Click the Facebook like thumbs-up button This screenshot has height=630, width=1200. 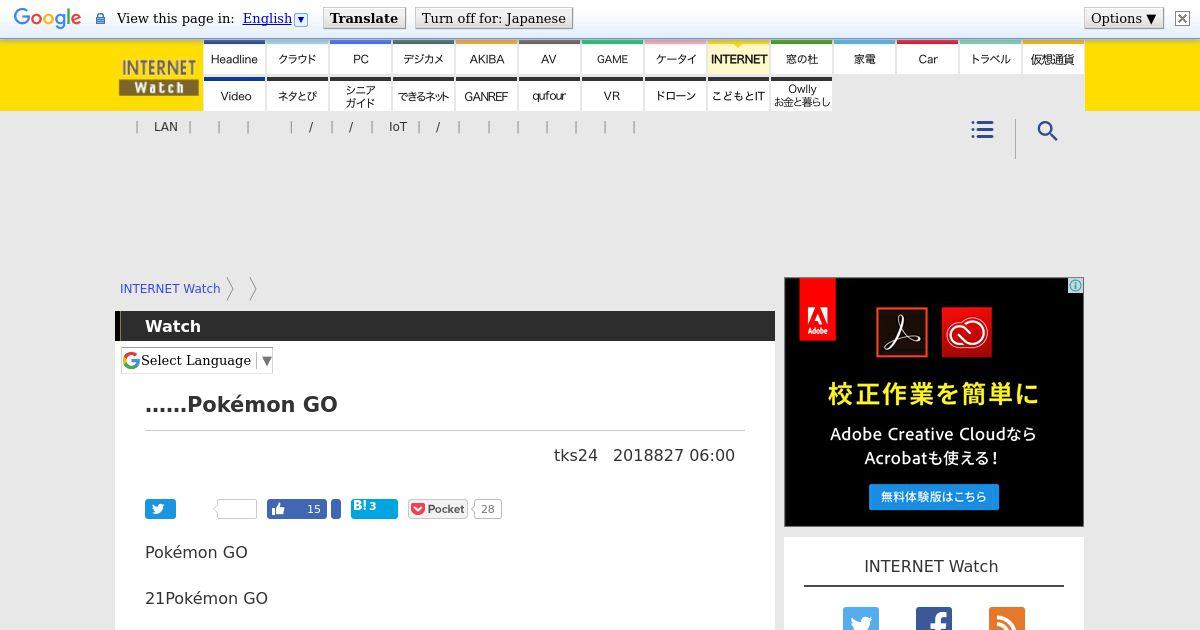pyautogui.click(x=297, y=509)
